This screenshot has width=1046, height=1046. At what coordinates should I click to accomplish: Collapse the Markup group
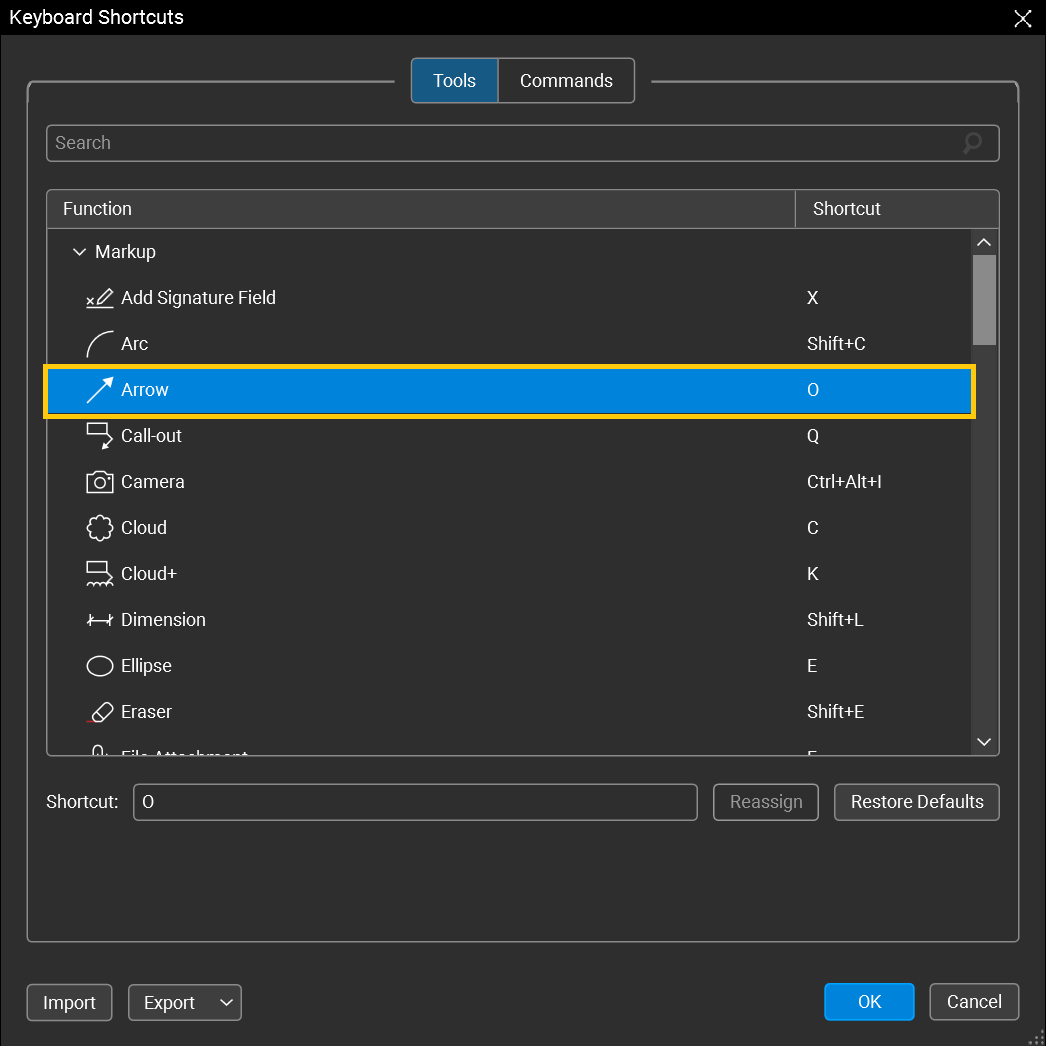(79, 252)
